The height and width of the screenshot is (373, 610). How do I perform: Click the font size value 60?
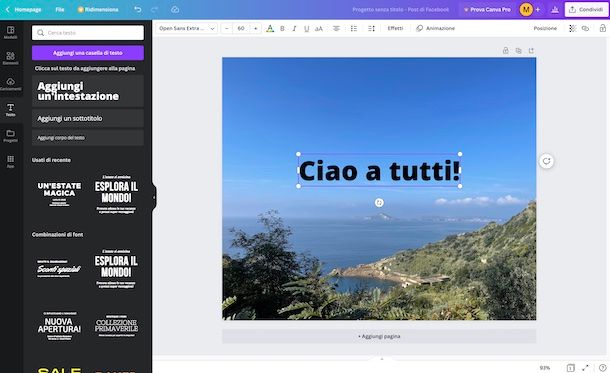click(241, 28)
